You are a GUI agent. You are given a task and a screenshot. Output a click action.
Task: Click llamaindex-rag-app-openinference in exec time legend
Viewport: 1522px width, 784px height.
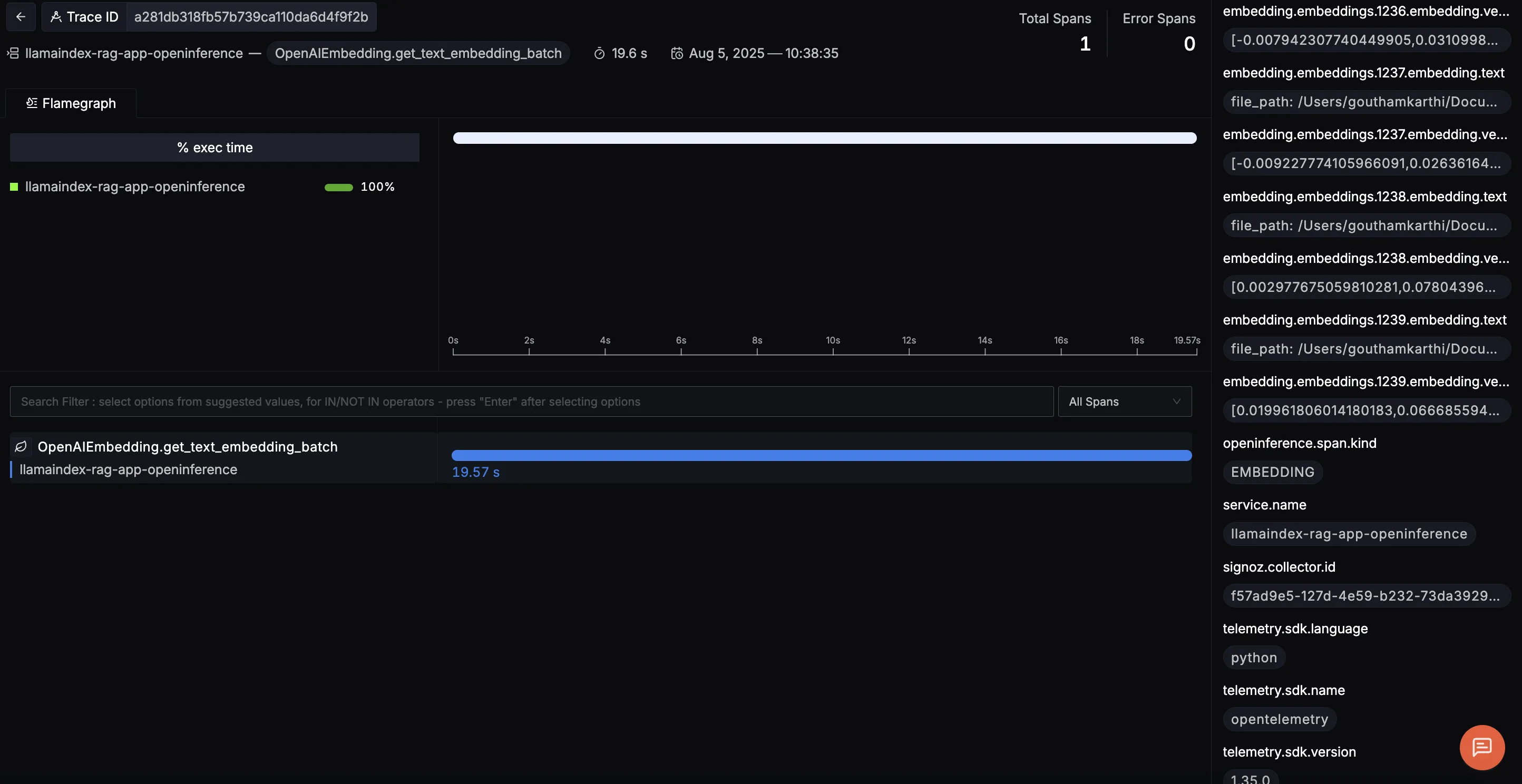click(135, 187)
